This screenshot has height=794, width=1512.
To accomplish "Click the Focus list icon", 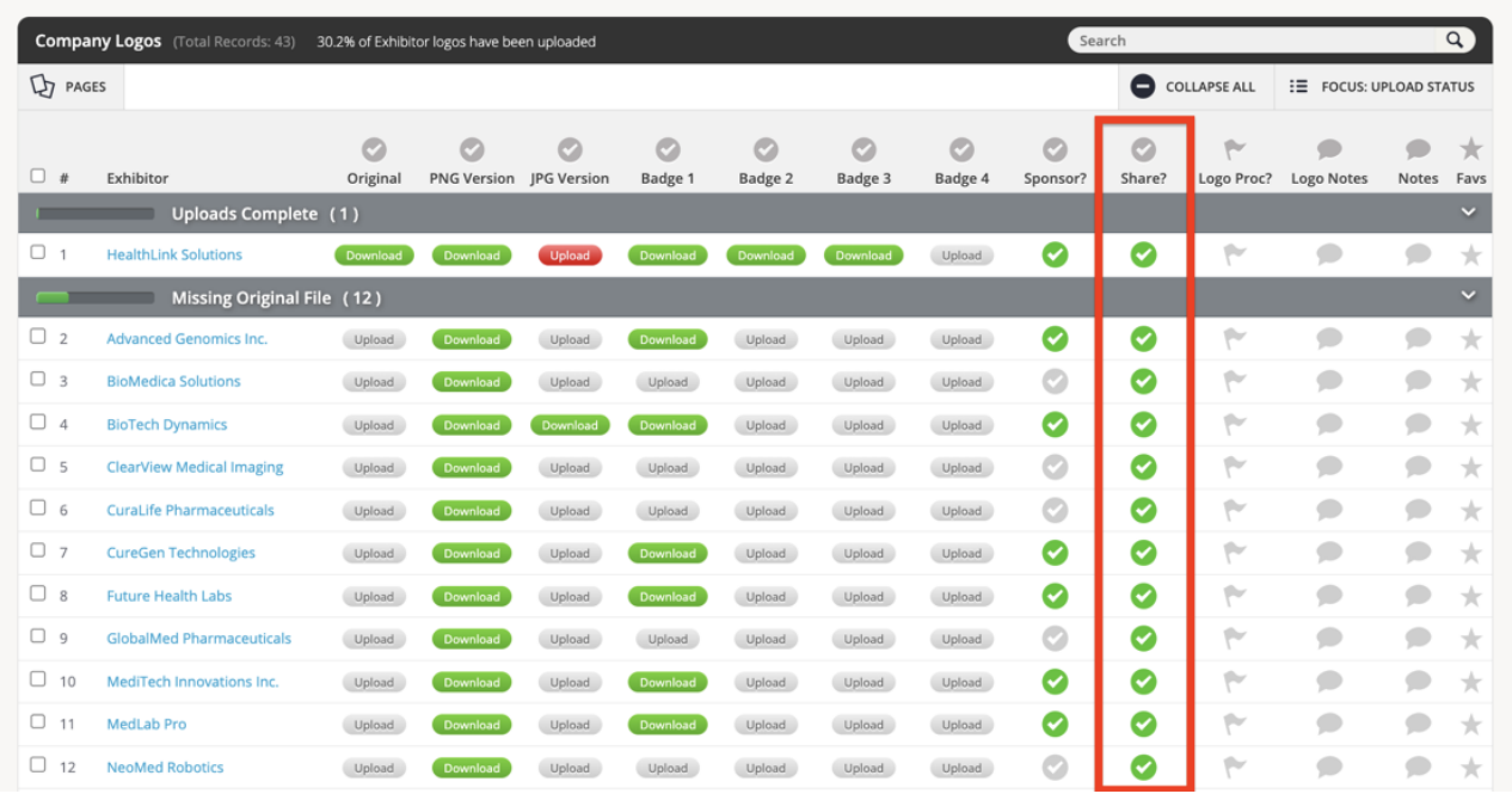I will [1298, 87].
